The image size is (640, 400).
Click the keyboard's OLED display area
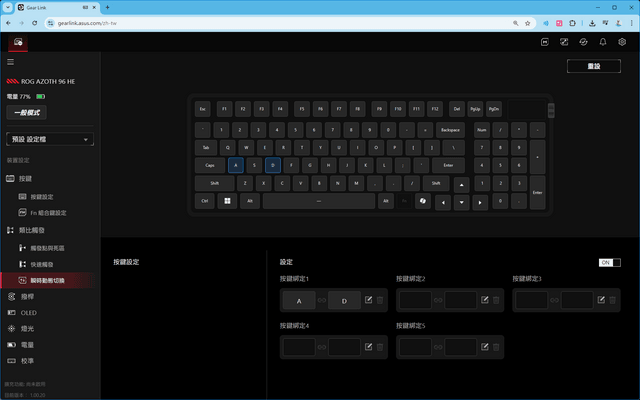click(527, 109)
